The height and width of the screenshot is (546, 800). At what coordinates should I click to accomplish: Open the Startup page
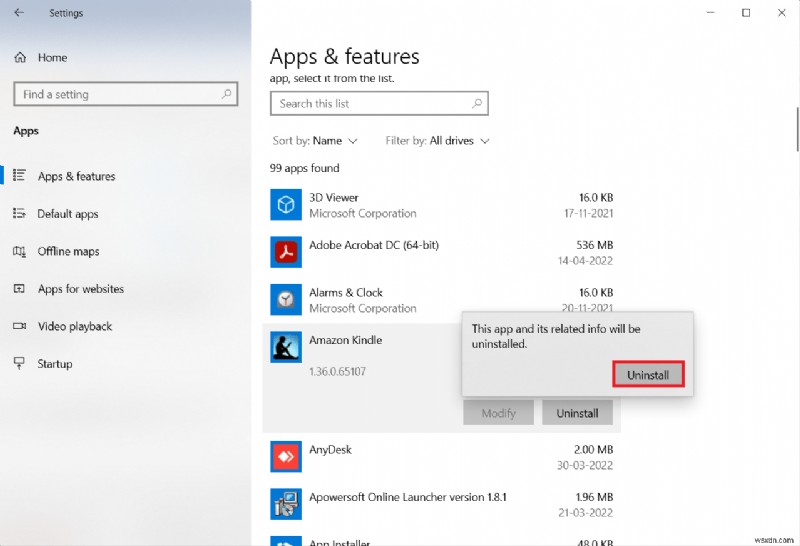tap(55, 364)
